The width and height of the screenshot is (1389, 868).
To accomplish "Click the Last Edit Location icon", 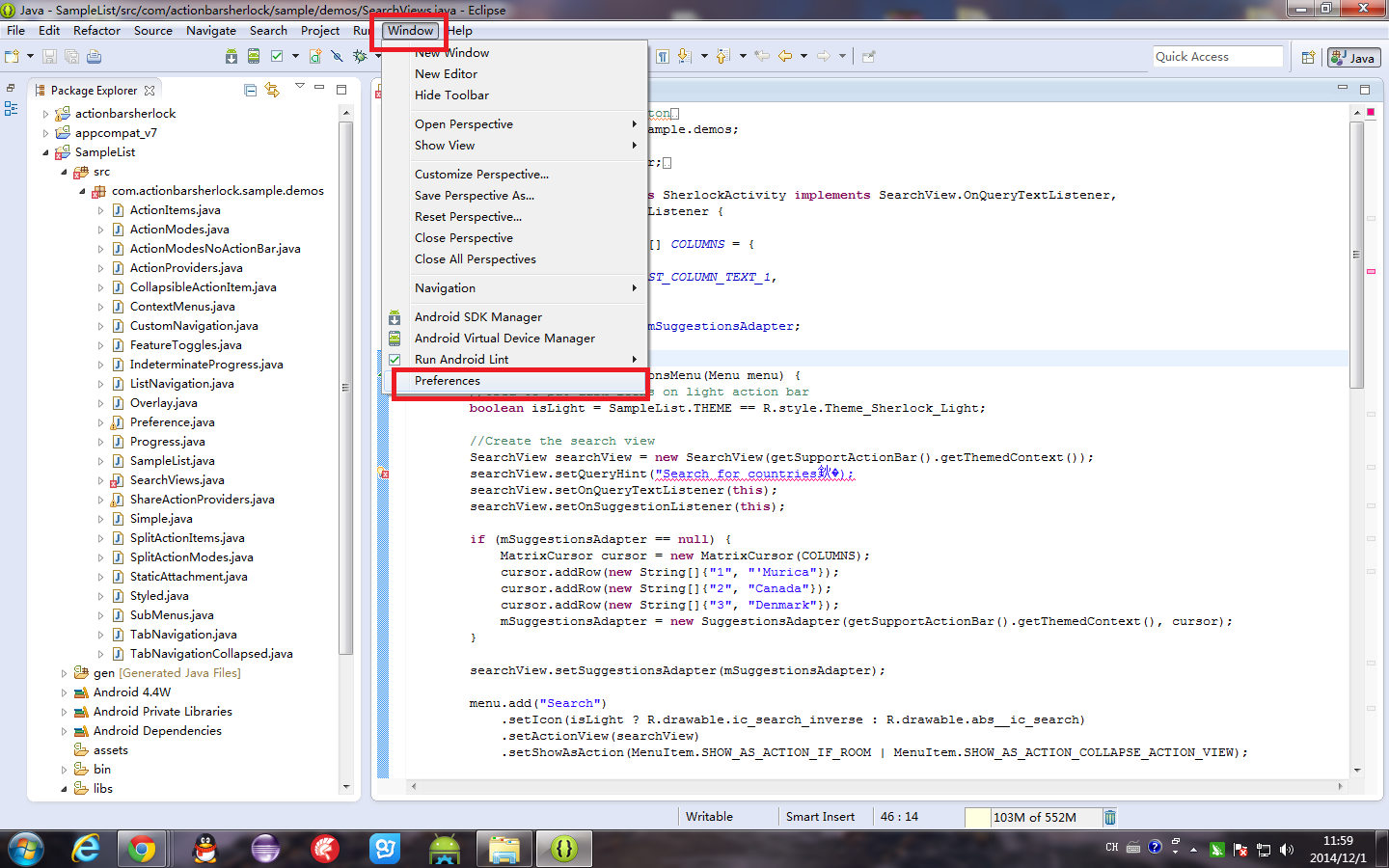I will point(762,57).
